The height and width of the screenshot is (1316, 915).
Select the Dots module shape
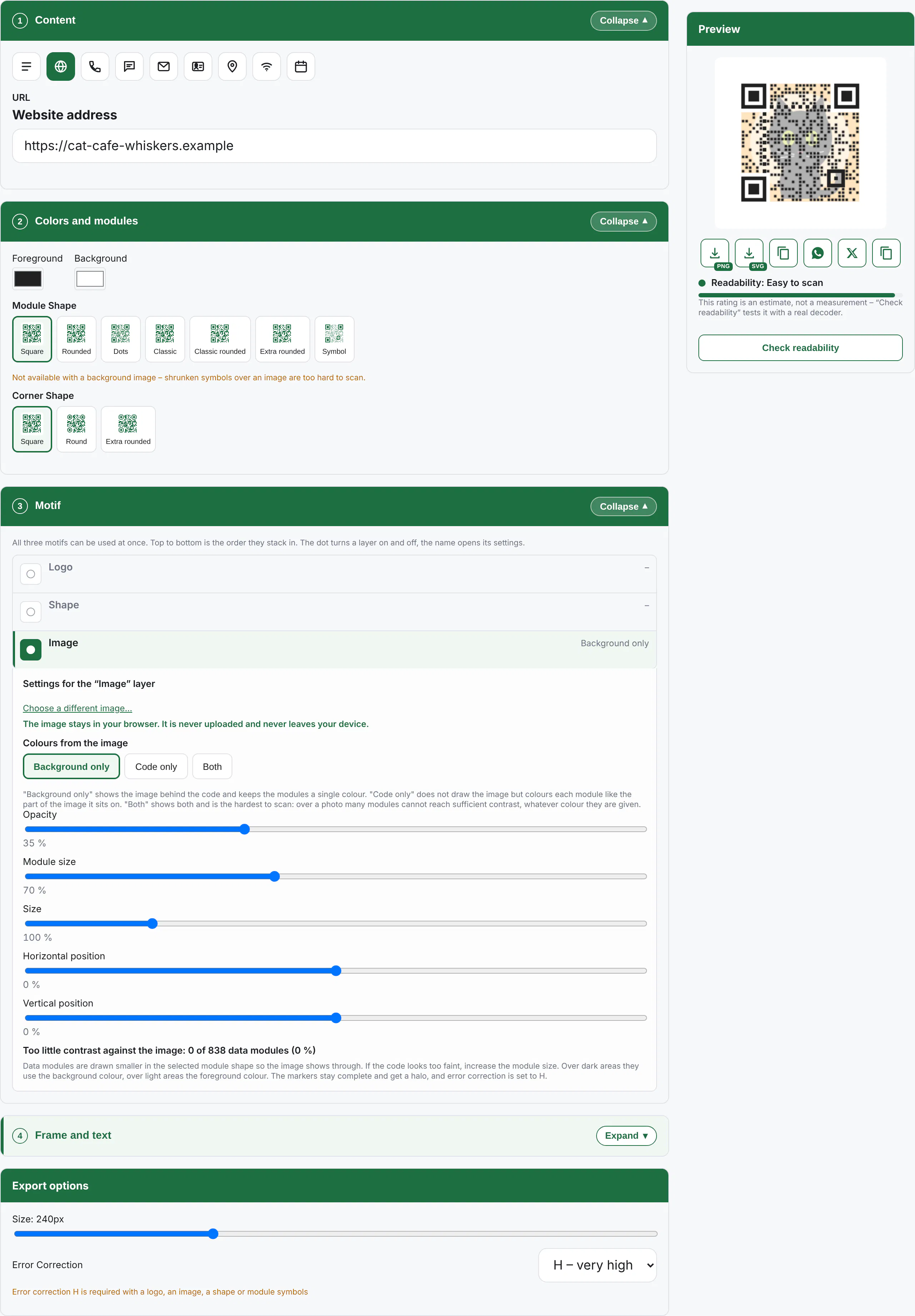(121, 339)
